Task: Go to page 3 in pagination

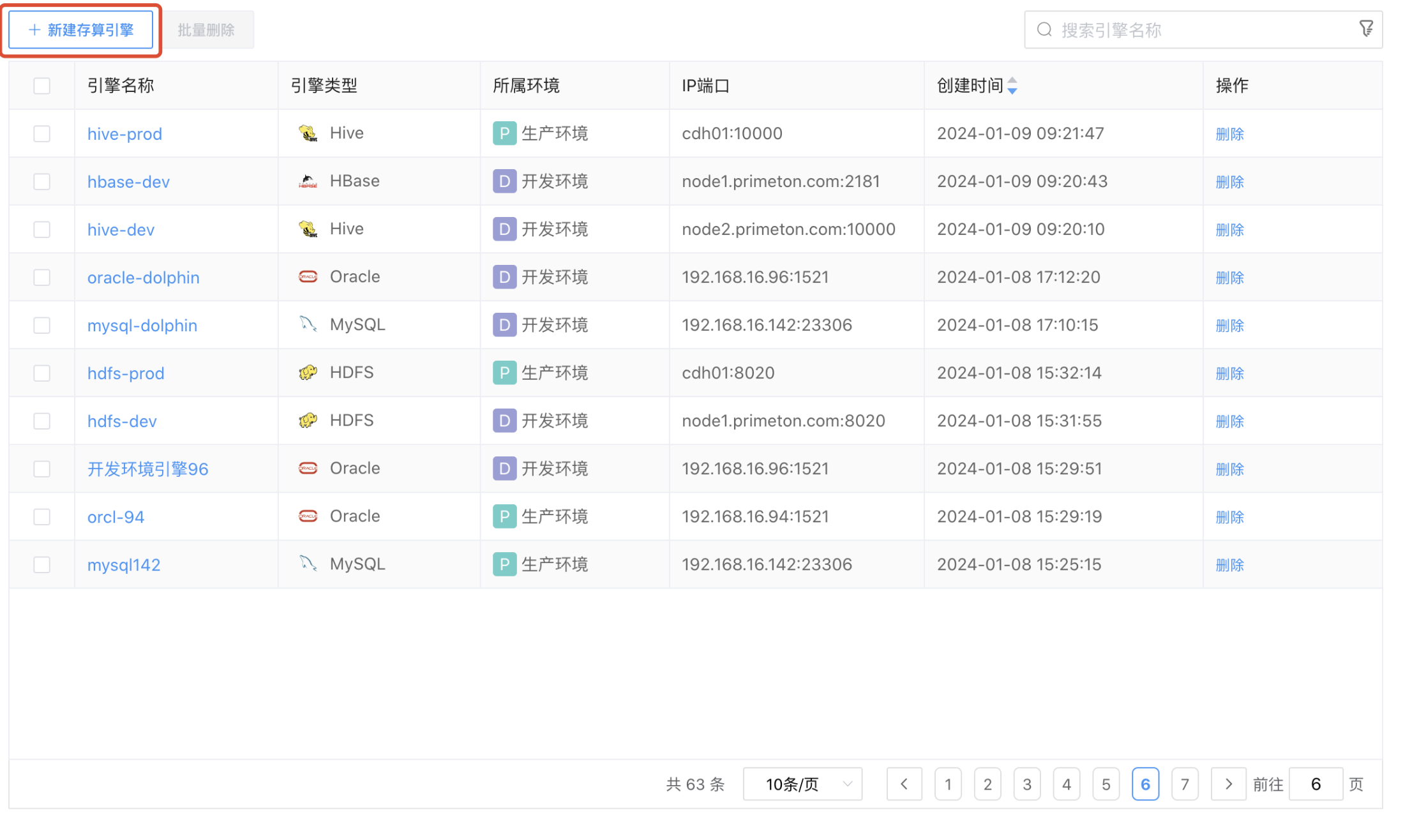Action: (1027, 784)
